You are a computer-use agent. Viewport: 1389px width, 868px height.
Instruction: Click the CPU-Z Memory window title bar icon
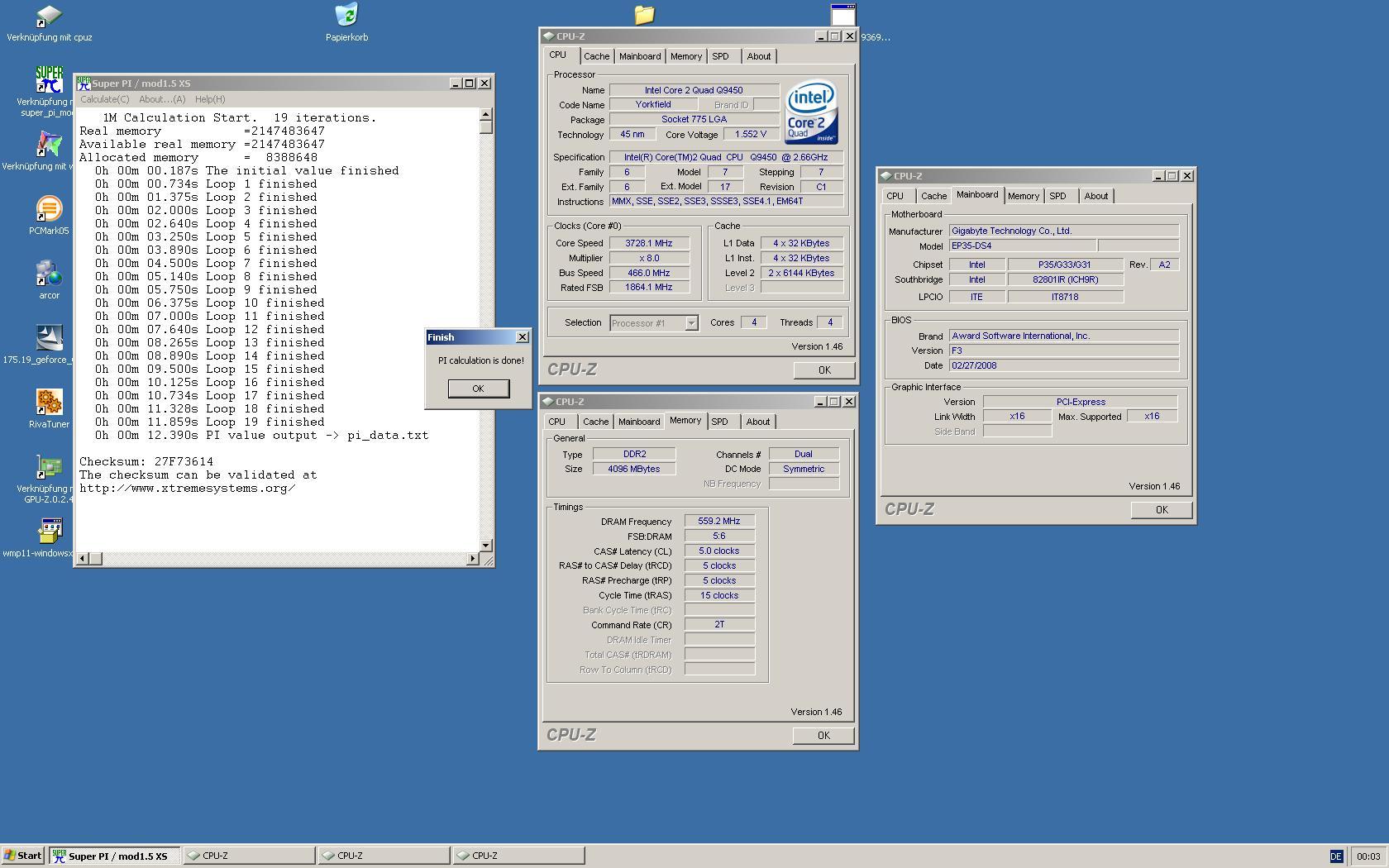click(548, 402)
